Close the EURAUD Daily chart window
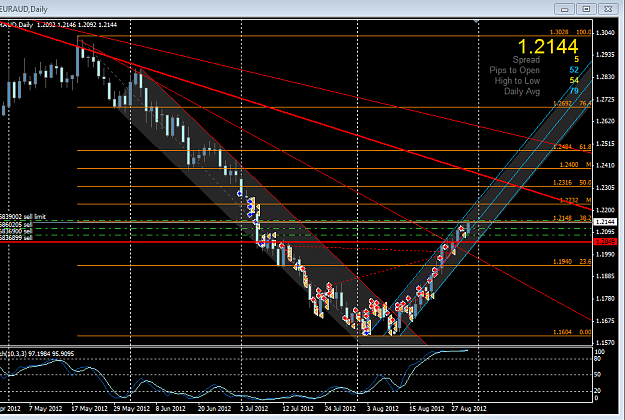625x420 pixels. pyautogui.click(x=608, y=9)
